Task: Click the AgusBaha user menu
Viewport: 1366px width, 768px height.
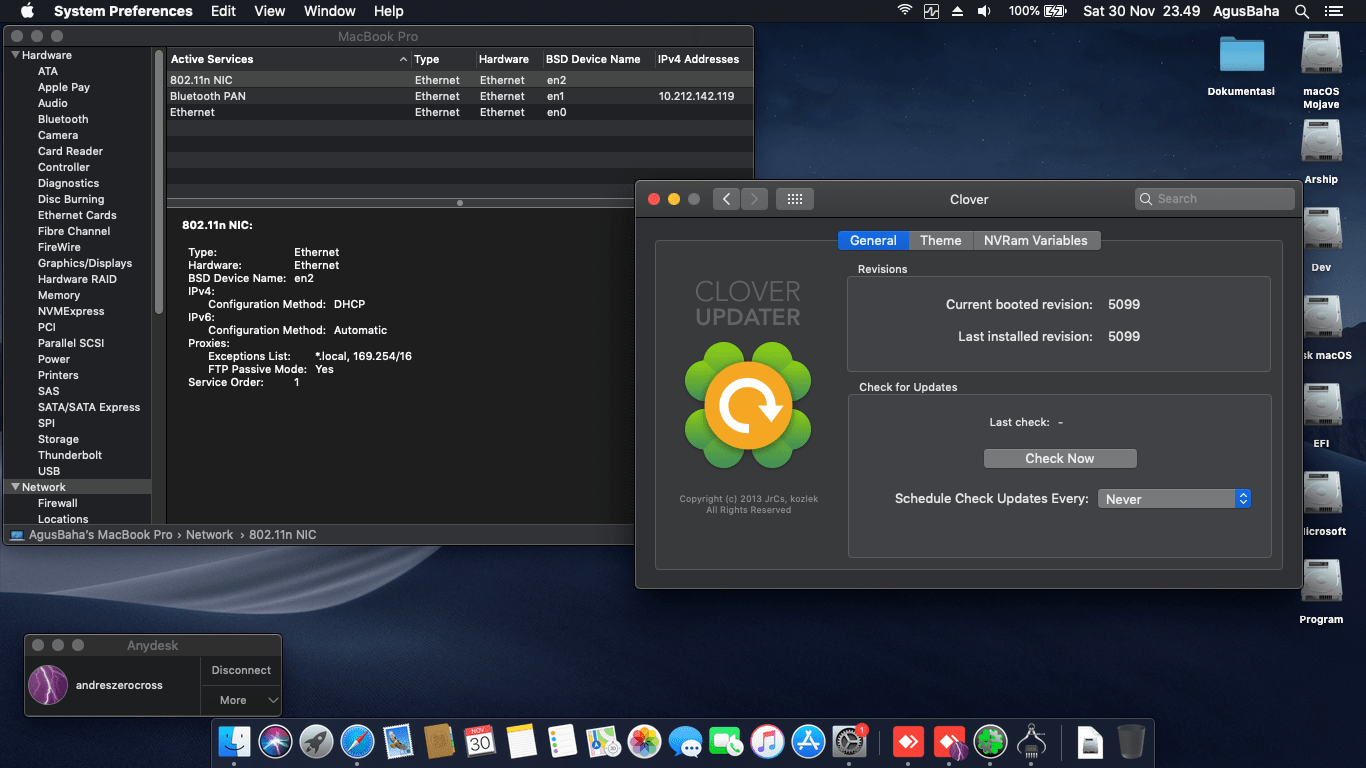Action: [x=1246, y=11]
